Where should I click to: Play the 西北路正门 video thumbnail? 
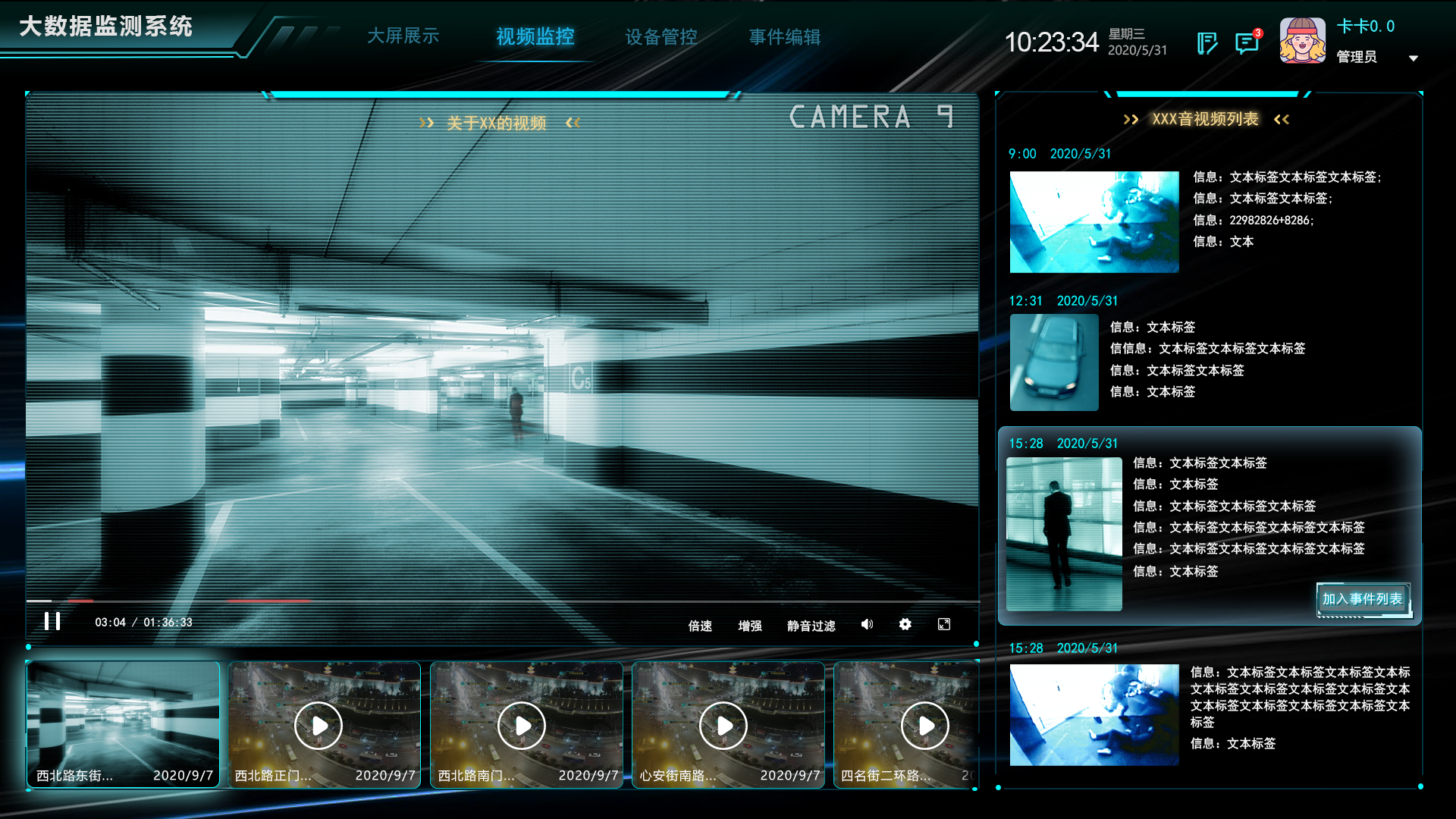pyautogui.click(x=318, y=726)
